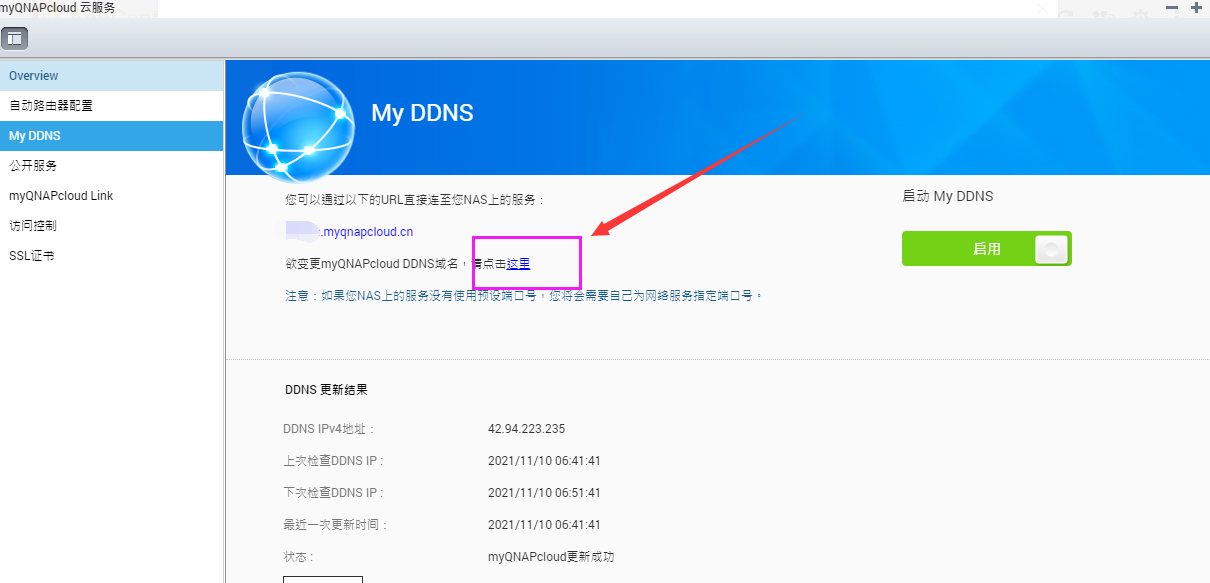Click the My DDNS banner title
1210x583 pixels.
[422, 113]
